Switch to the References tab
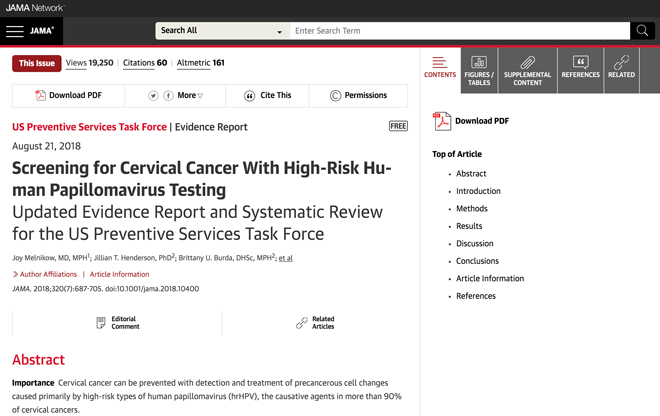 580,70
